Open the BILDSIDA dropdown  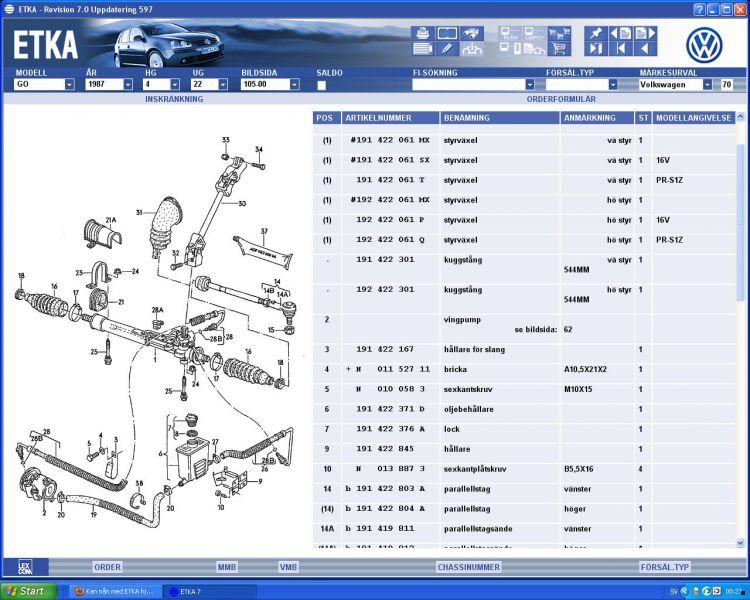click(295, 85)
